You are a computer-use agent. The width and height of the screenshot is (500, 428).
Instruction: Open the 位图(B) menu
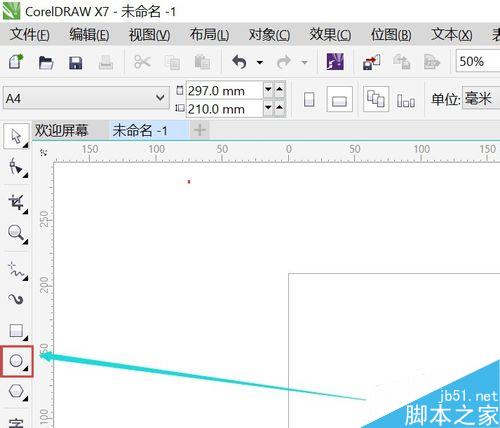391,34
